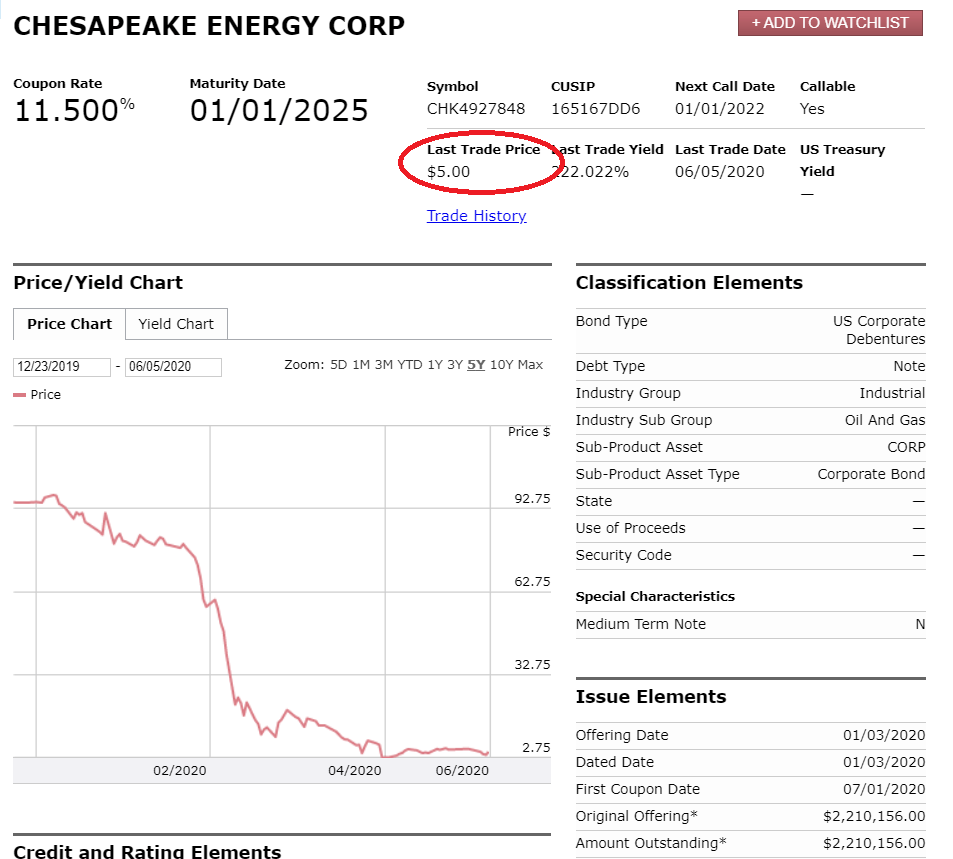Click the 02/2020 label on chart axis
The width and height of the screenshot is (953, 859).
(180, 771)
